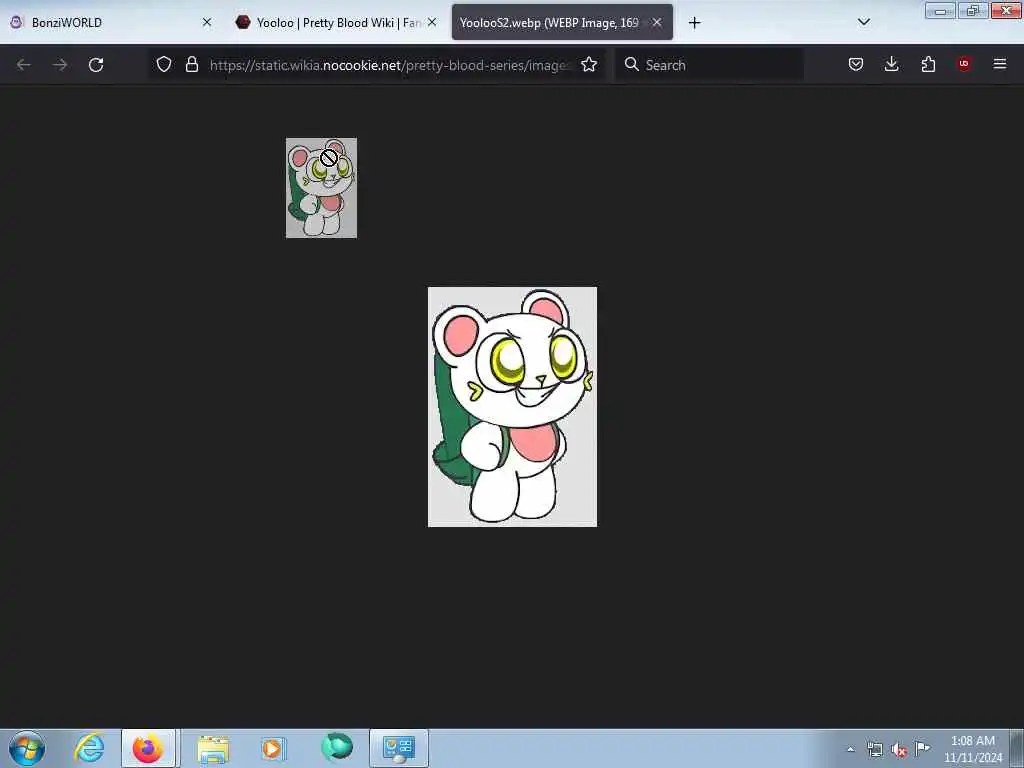Launch Windows Media Player from taskbar
The width and height of the screenshot is (1024, 768).
click(x=273, y=748)
